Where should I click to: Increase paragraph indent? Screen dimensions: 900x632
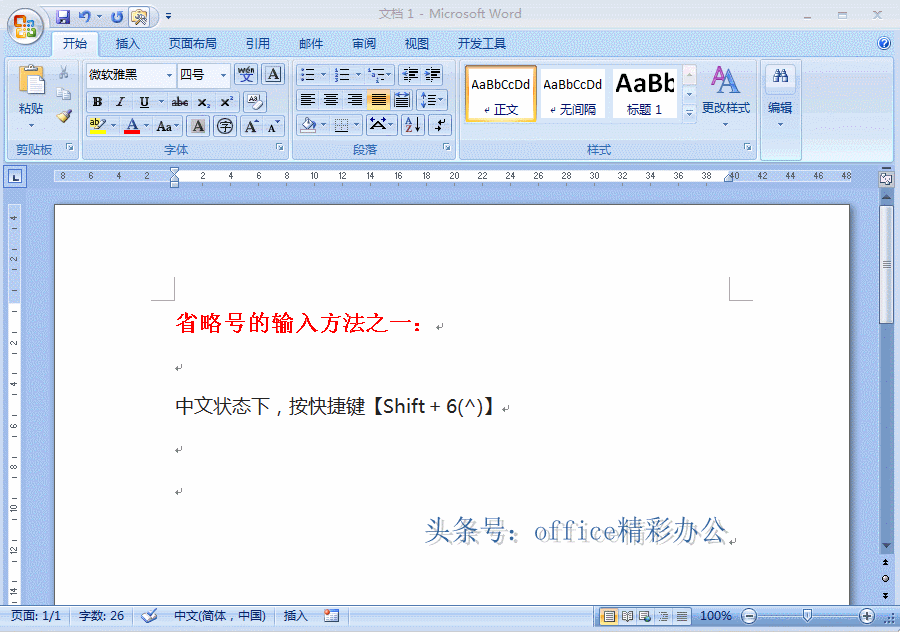click(433, 75)
